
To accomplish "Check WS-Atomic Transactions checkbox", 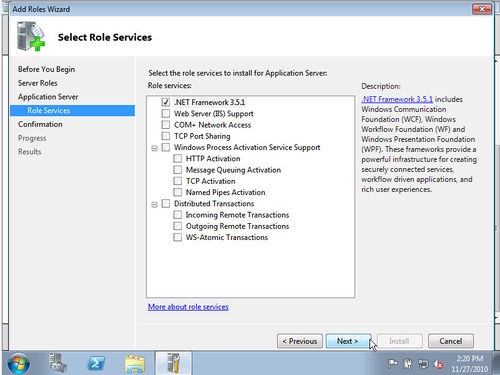I will click(178, 237).
